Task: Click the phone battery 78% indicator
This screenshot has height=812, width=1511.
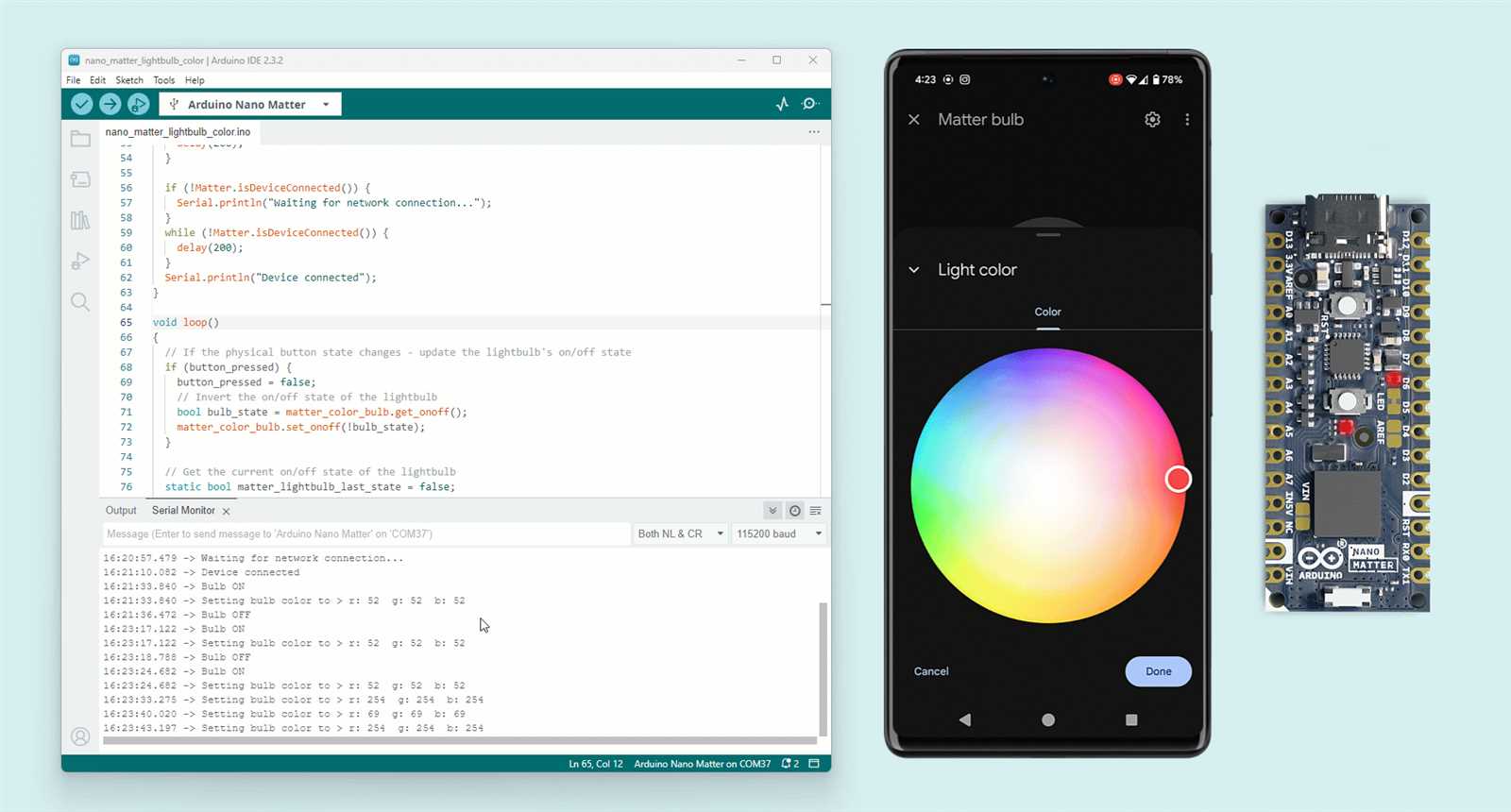Action: click(1167, 80)
